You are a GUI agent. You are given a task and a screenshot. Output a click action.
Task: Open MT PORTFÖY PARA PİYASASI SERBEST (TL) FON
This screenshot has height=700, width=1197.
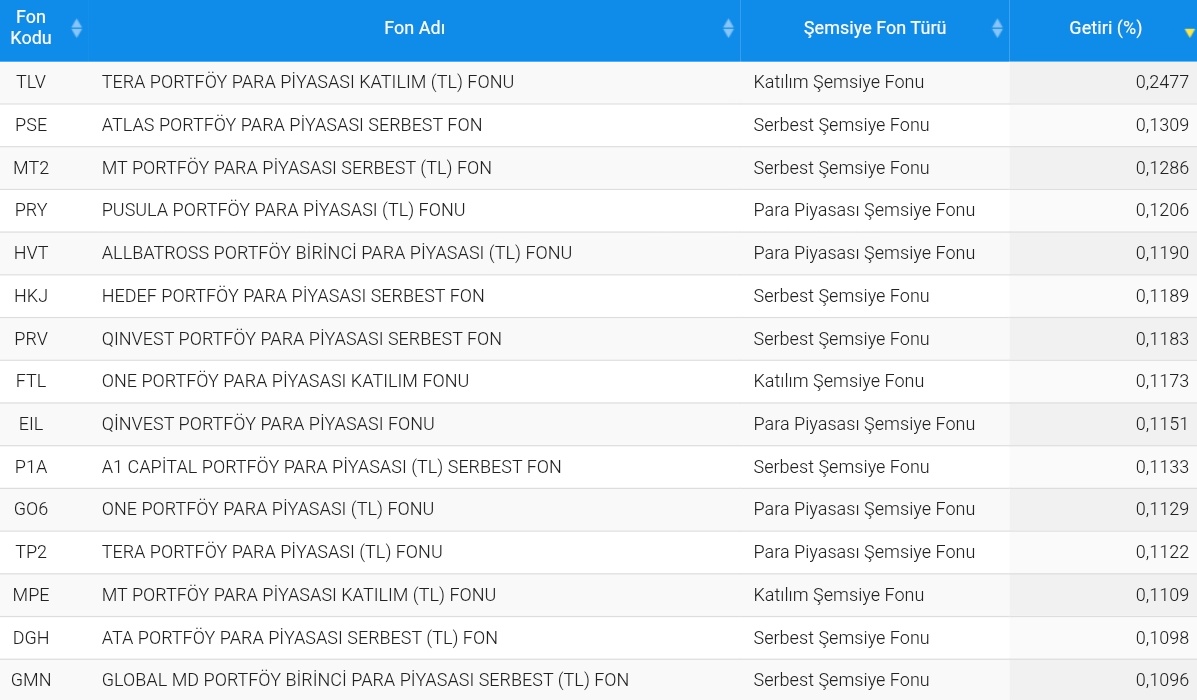(296, 167)
